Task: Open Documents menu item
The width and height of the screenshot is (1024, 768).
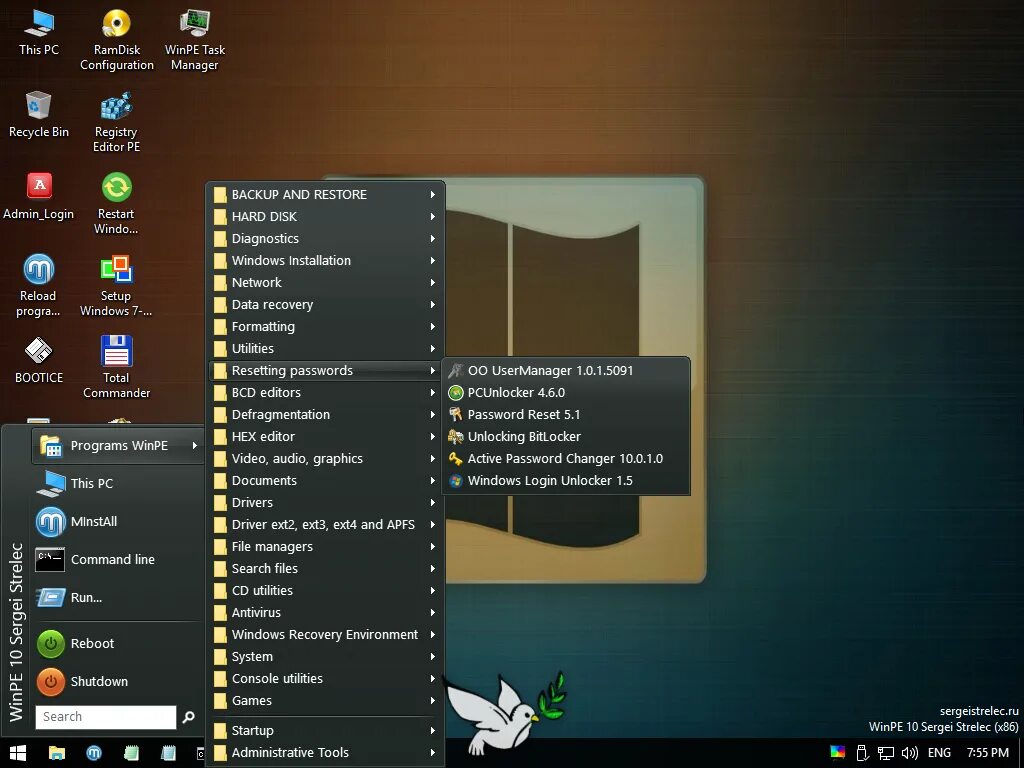Action: coord(325,481)
